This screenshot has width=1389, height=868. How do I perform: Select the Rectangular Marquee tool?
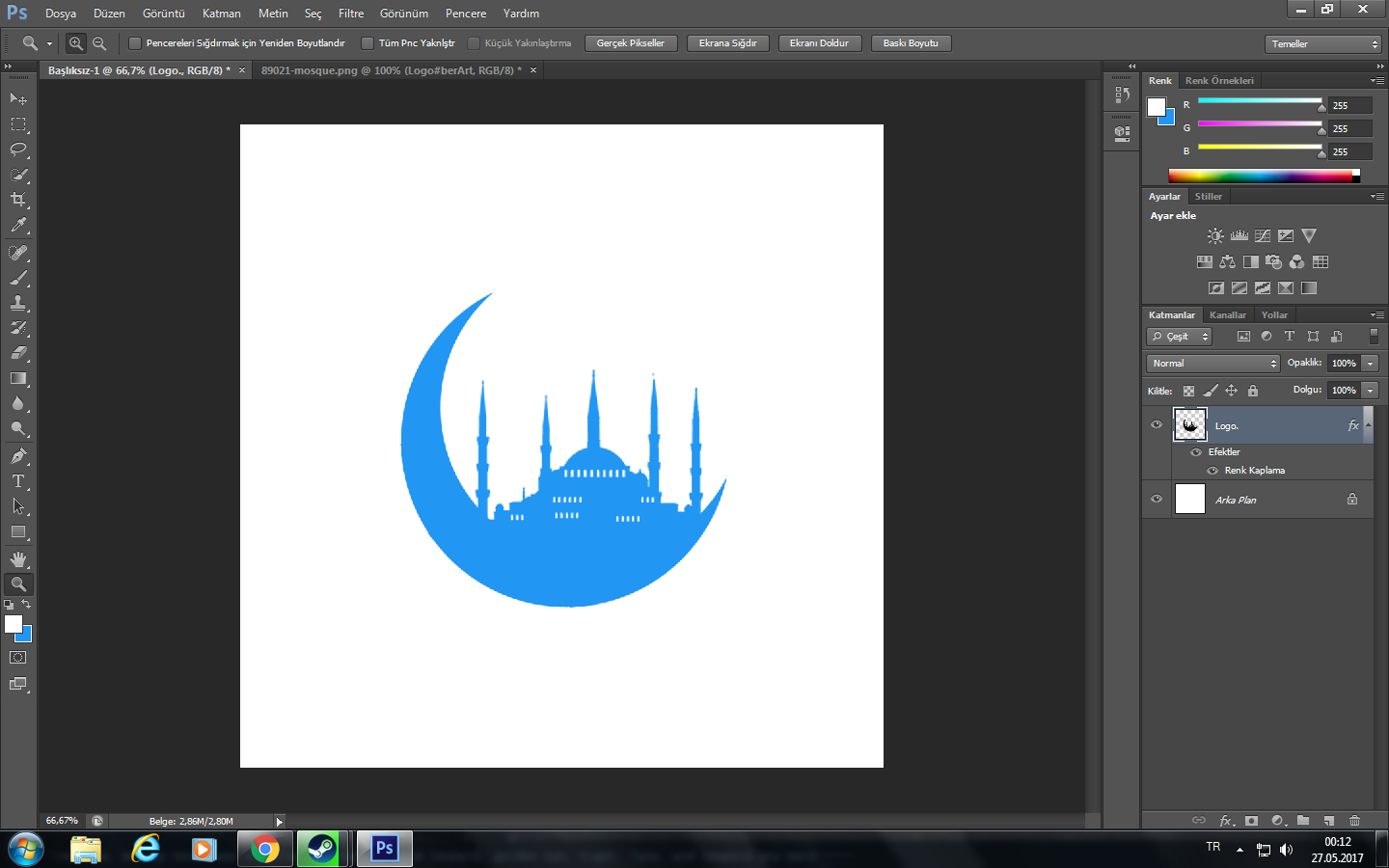[18, 124]
